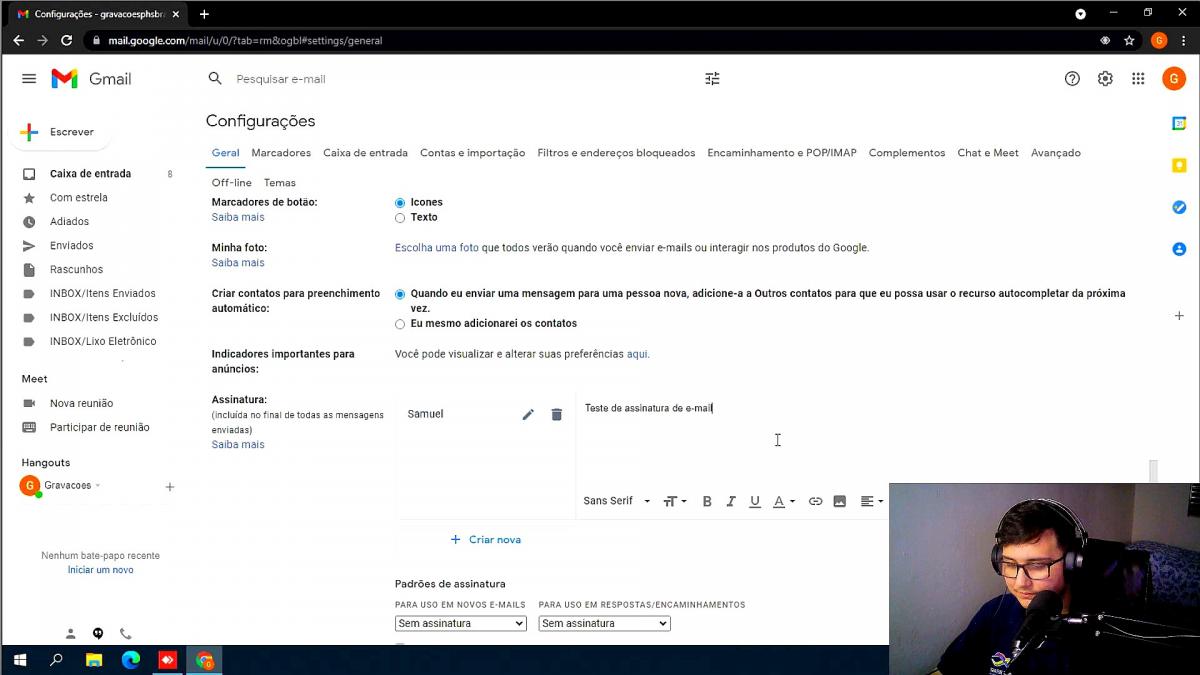Switch to the Caixa de entrada settings tab

365,153
